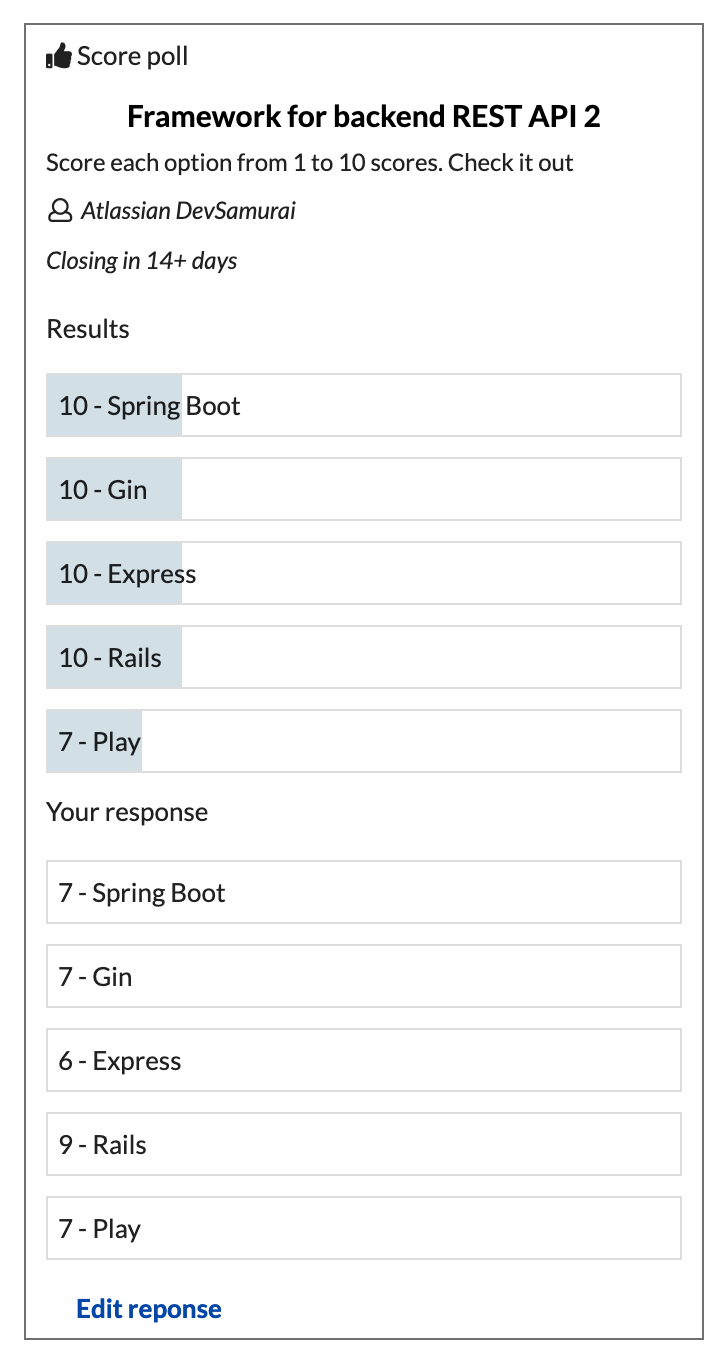The height and width of the screenshot is (1364, 728).
Task: Select your "7 - Gin" response row
Action: coord(364,977)
